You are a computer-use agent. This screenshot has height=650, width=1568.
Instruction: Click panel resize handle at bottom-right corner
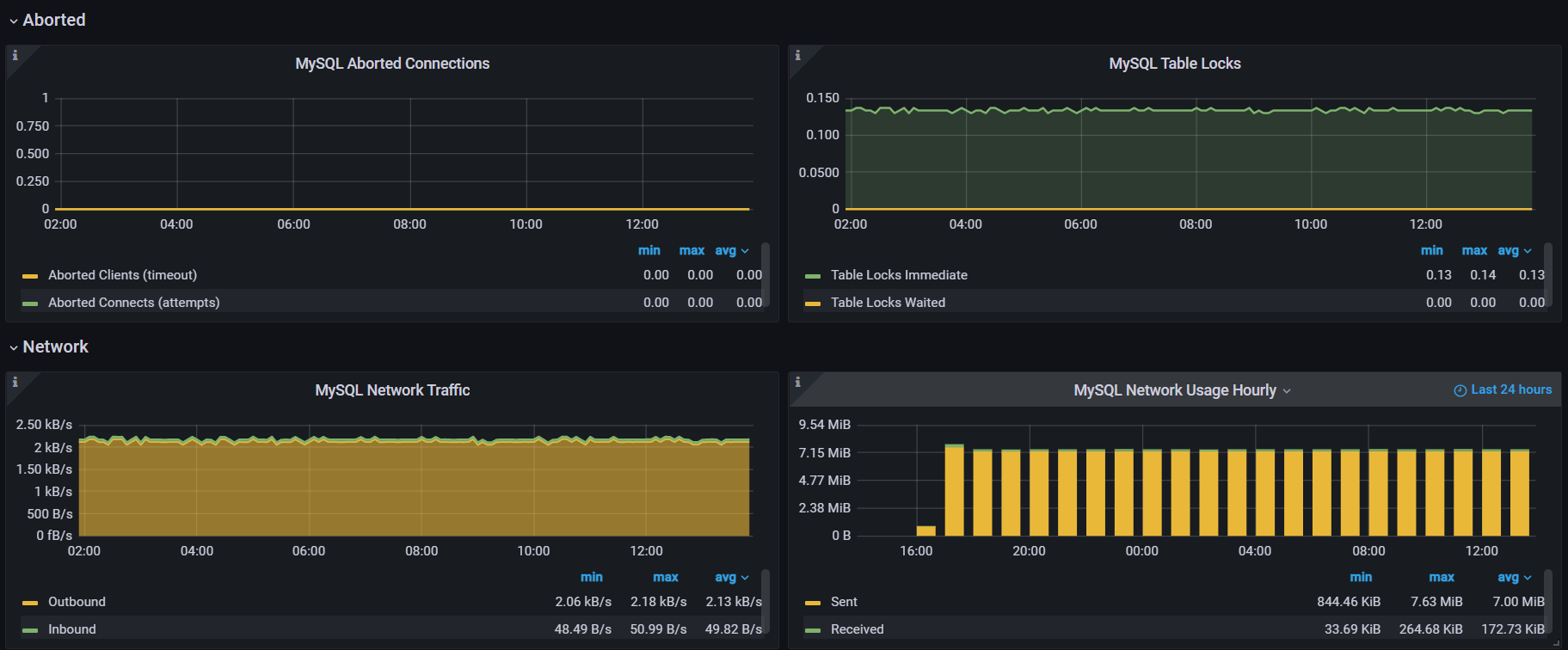tap(1556, 643)
